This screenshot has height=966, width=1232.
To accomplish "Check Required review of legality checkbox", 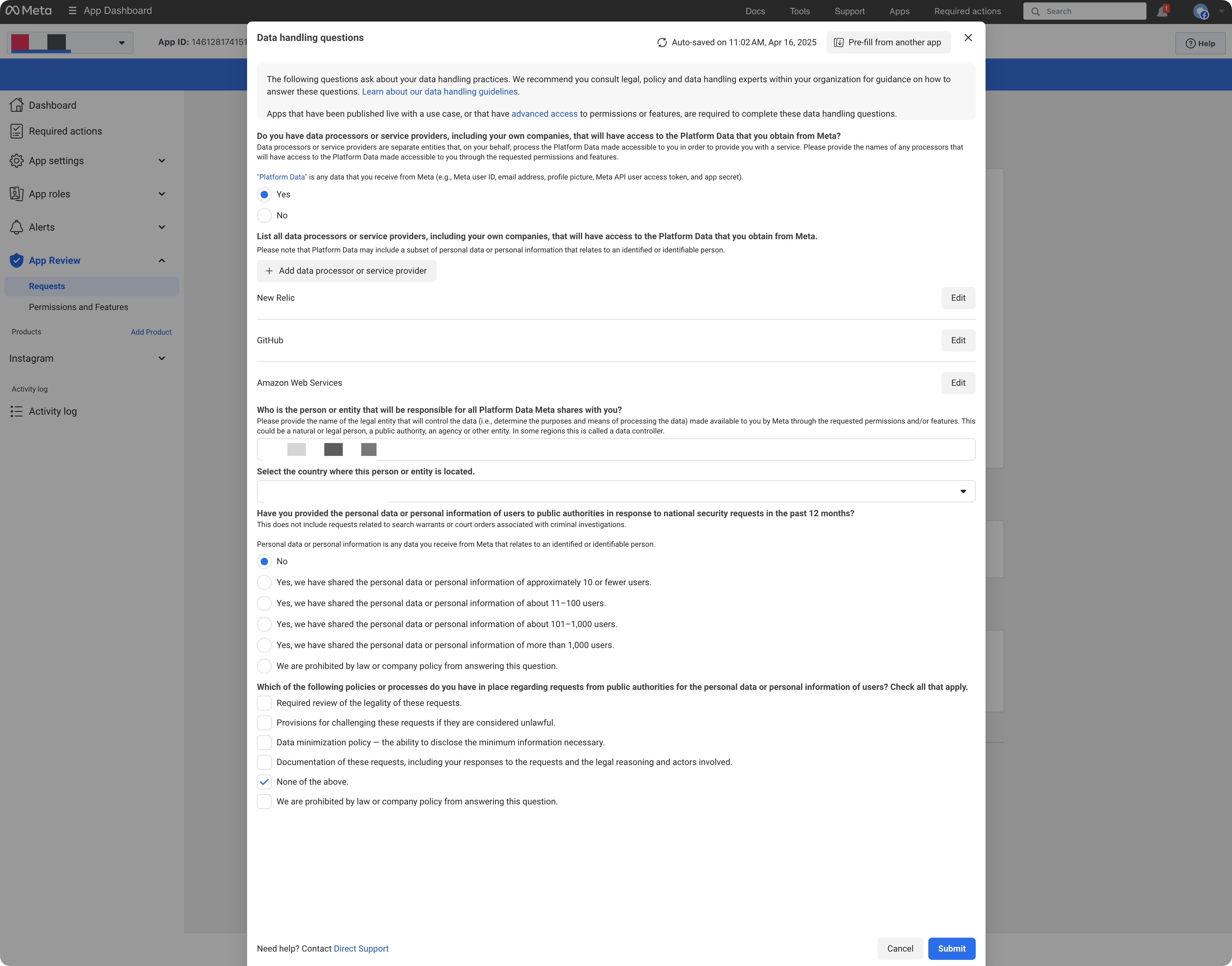I will click(x=264, y=703).
